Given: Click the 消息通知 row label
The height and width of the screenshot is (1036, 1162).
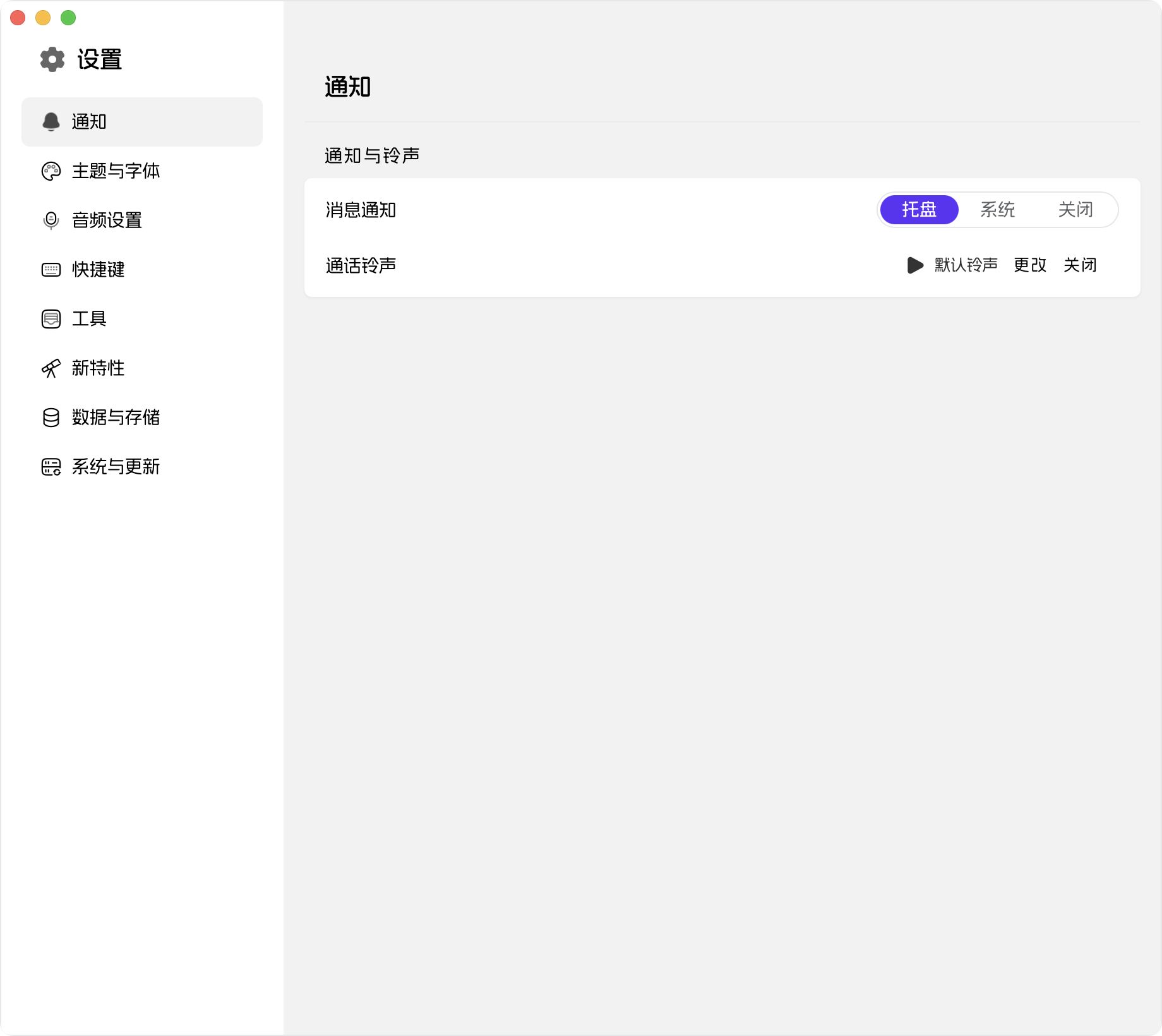Looking at the screenshot, I should pos(361,210).
